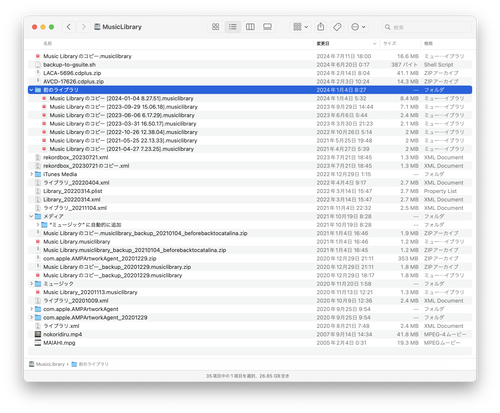Select the [2024-01-04 8.27.51].musiclibrary file name
The width and height of the screenshot is (500, 413).
coord(122,98)
